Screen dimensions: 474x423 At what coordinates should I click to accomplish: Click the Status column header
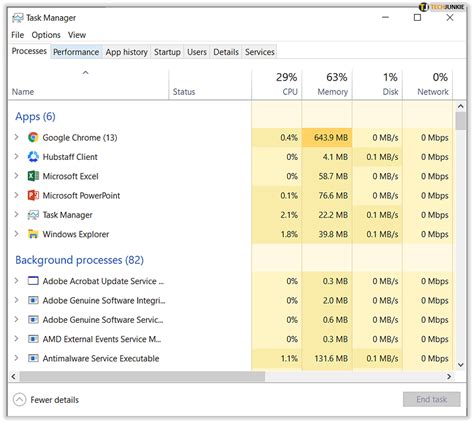210,85
